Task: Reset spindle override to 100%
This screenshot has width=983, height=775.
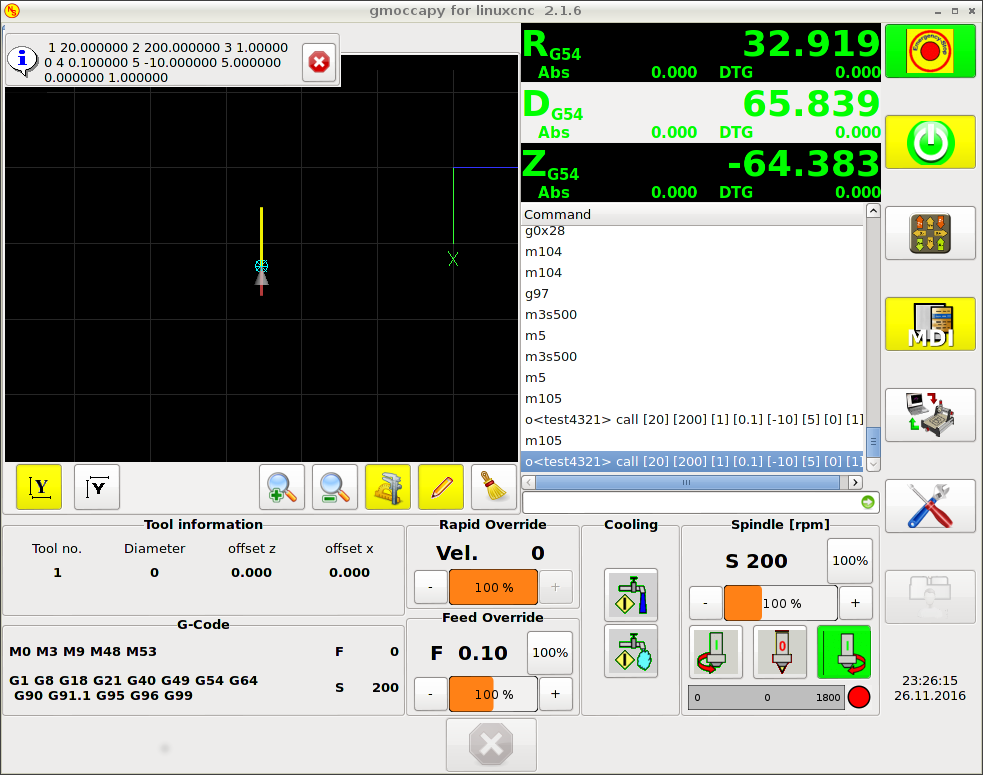Action: (x=850, y=561)
